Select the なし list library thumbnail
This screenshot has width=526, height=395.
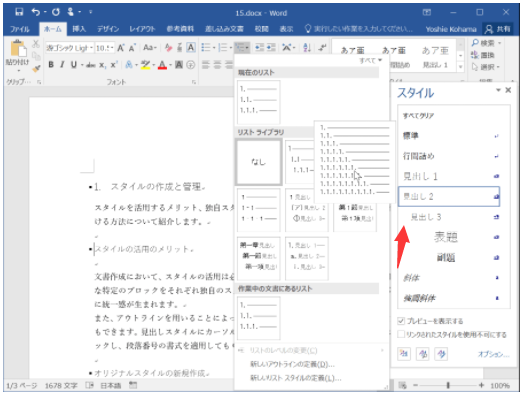(259, 162)
